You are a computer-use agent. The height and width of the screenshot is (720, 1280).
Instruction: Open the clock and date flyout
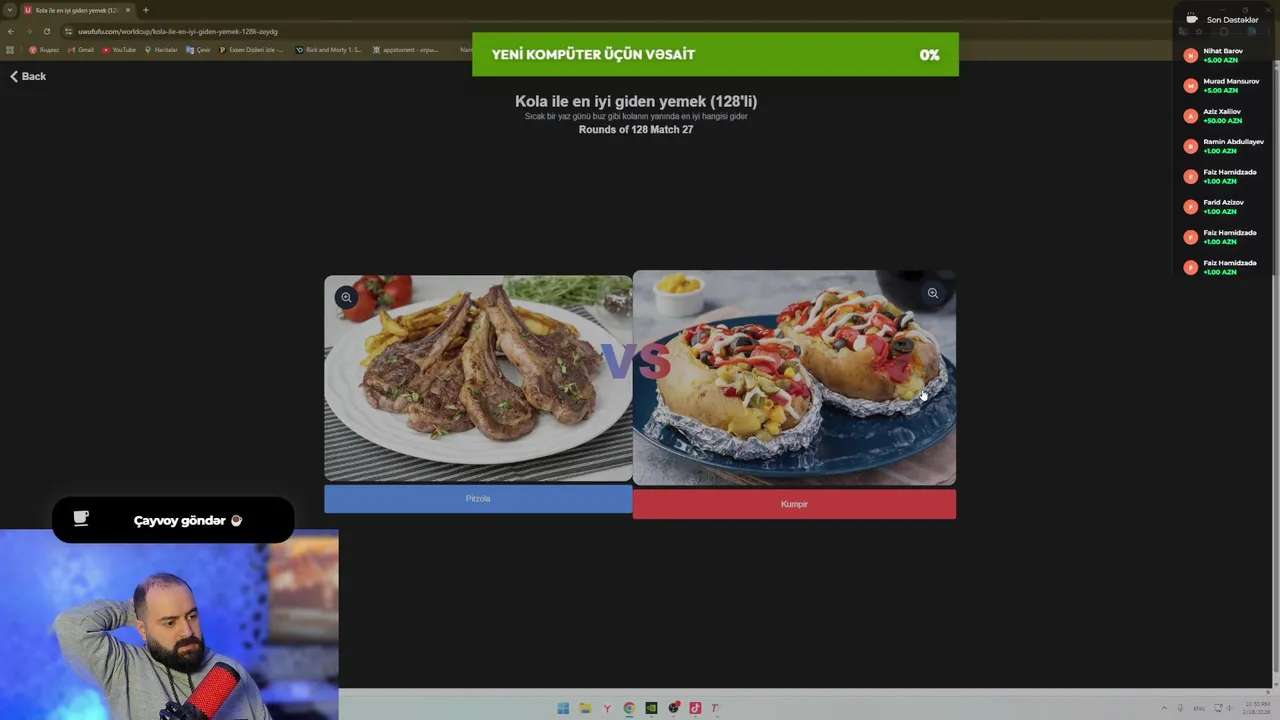click(x=1255, y=708)
